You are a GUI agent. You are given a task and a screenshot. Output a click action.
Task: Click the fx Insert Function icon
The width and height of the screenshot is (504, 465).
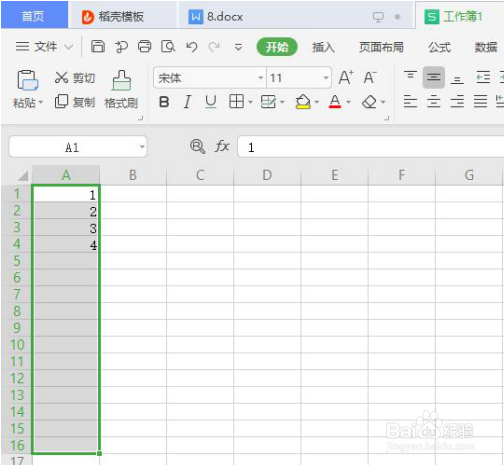pyautogui.click(x=222, y=146)
